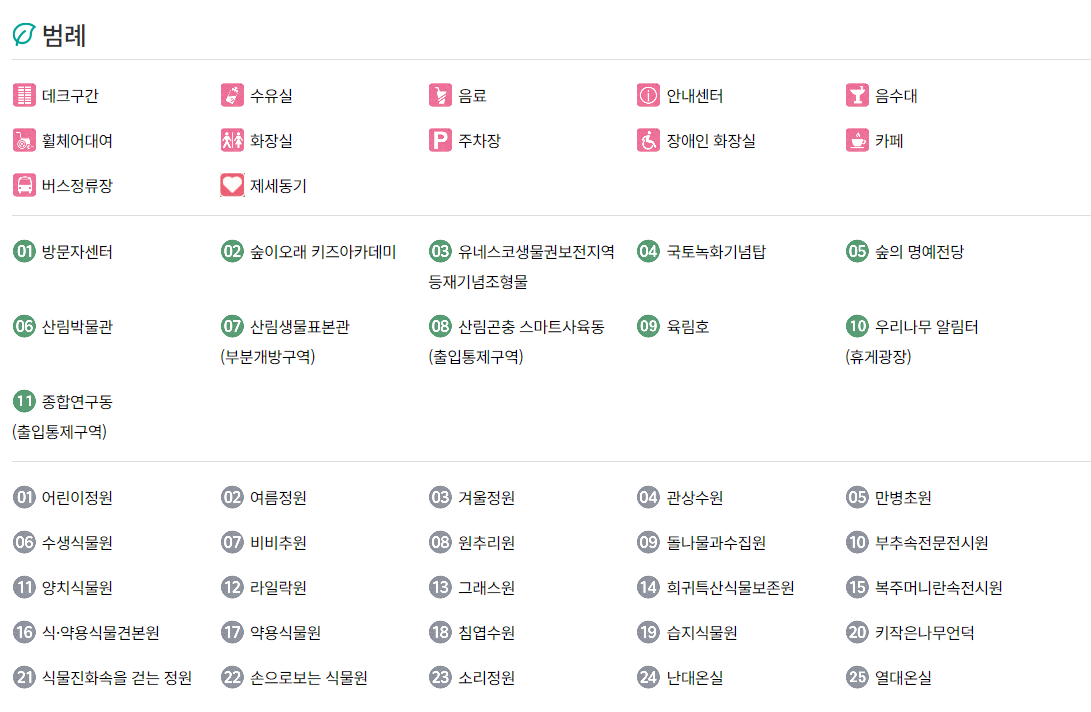Viewport: 1091px width, 712px height.
Task: Click the 음료 beverage icon
Action: (x=440, y=95)
